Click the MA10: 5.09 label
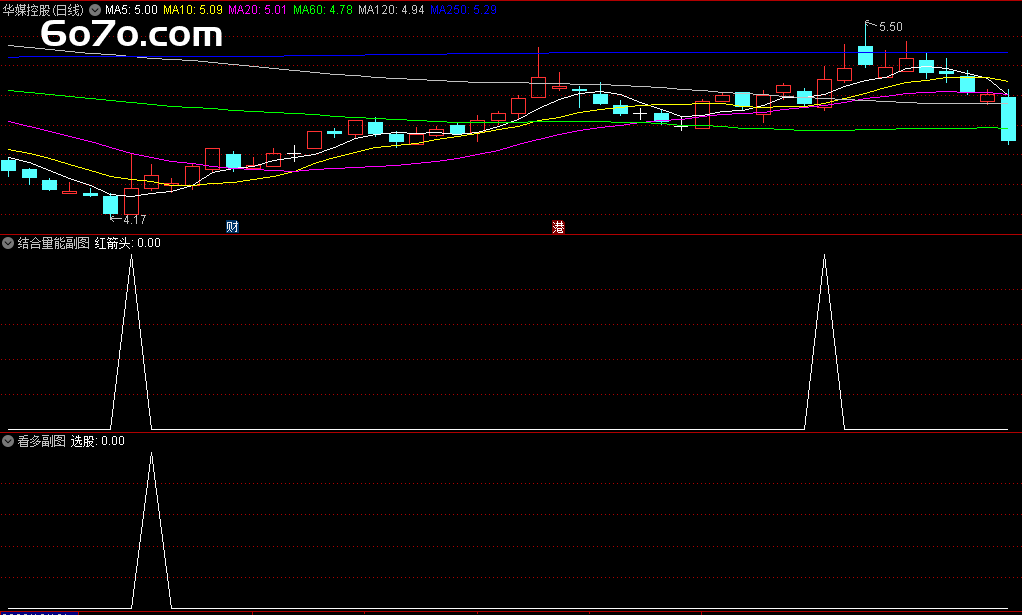 (x=193, y=10)
